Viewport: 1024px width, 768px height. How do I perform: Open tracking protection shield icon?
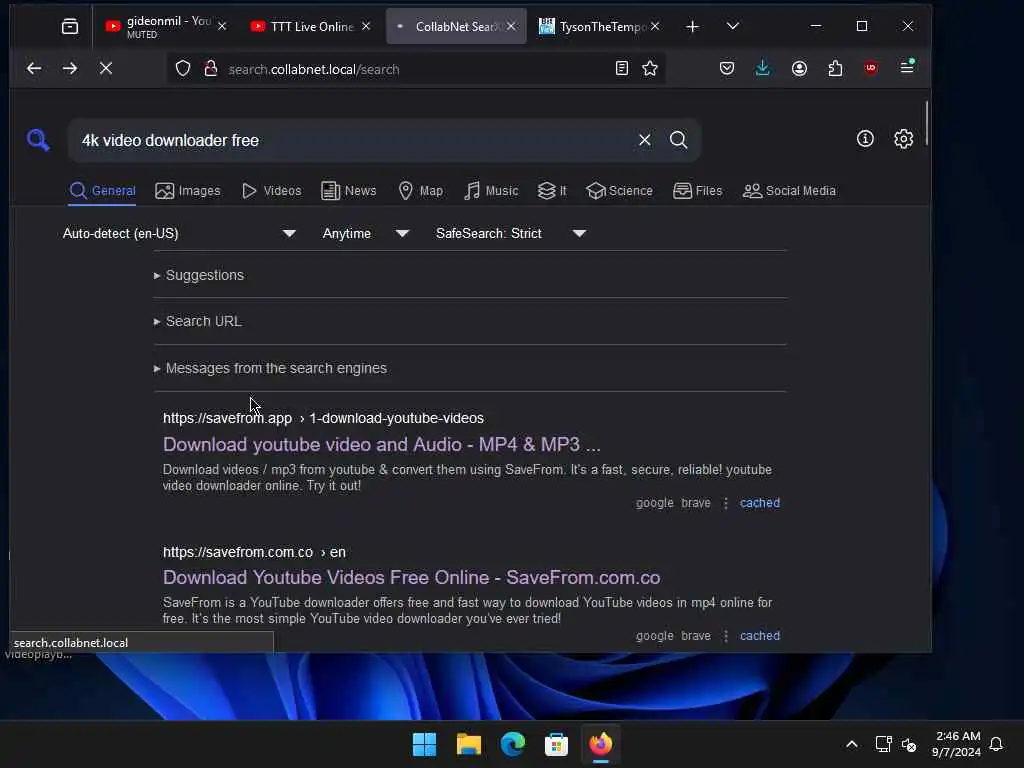click(183, 69)
